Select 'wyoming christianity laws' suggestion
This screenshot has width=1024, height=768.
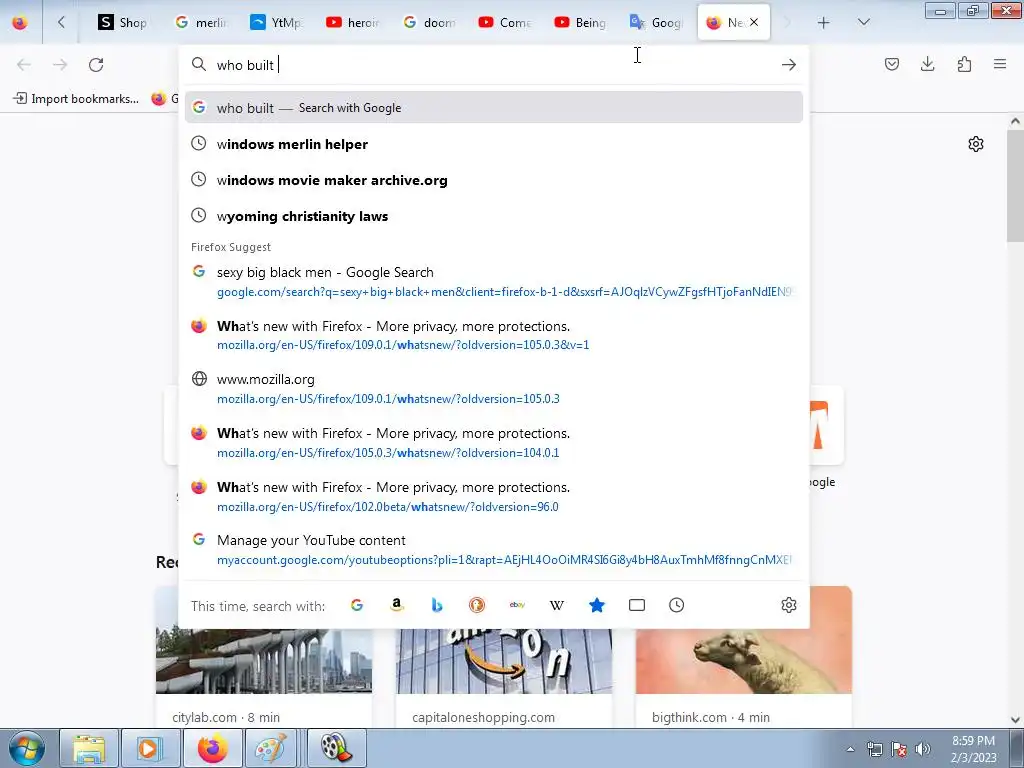494,216
